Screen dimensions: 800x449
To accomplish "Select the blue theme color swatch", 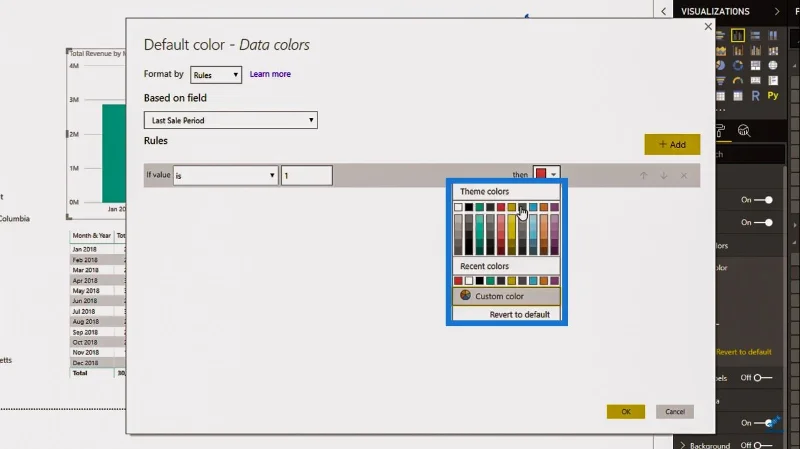I will tap(533, 207).
